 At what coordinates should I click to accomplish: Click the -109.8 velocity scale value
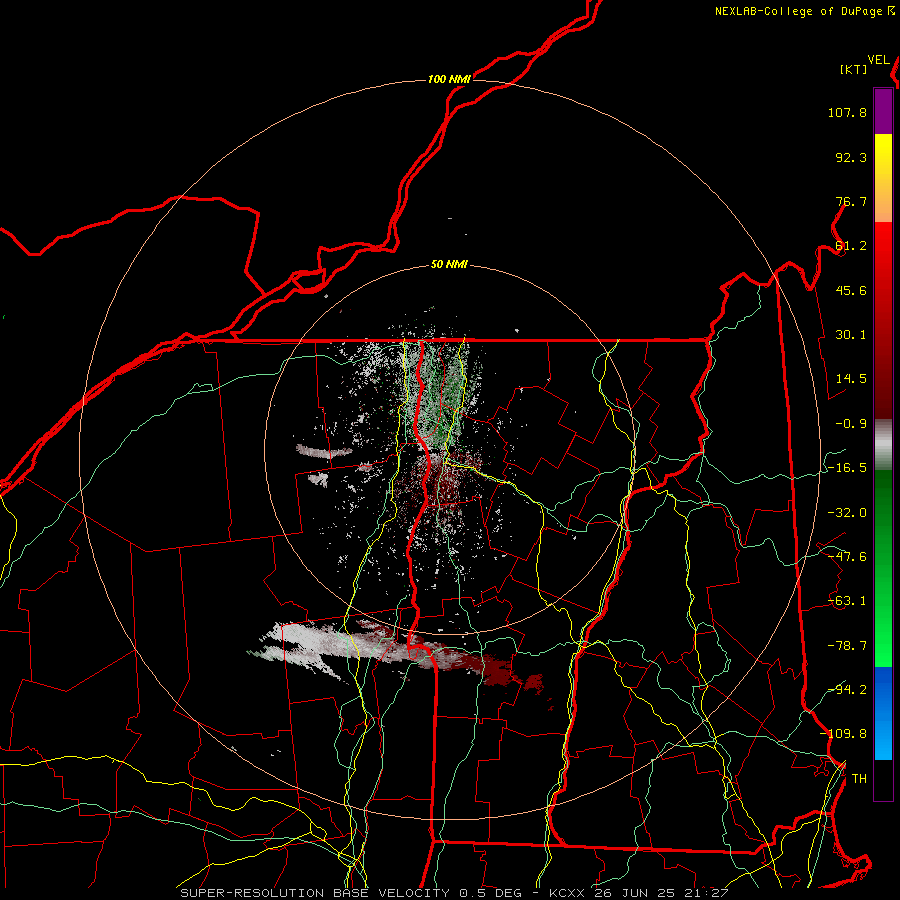point(844,734)
